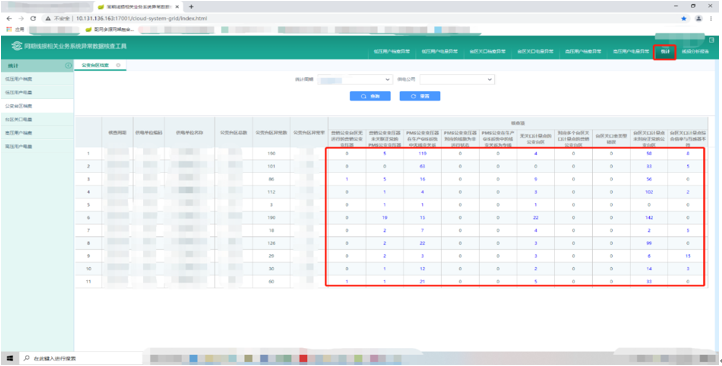Open the Windows Start menu

pos(10,358)
